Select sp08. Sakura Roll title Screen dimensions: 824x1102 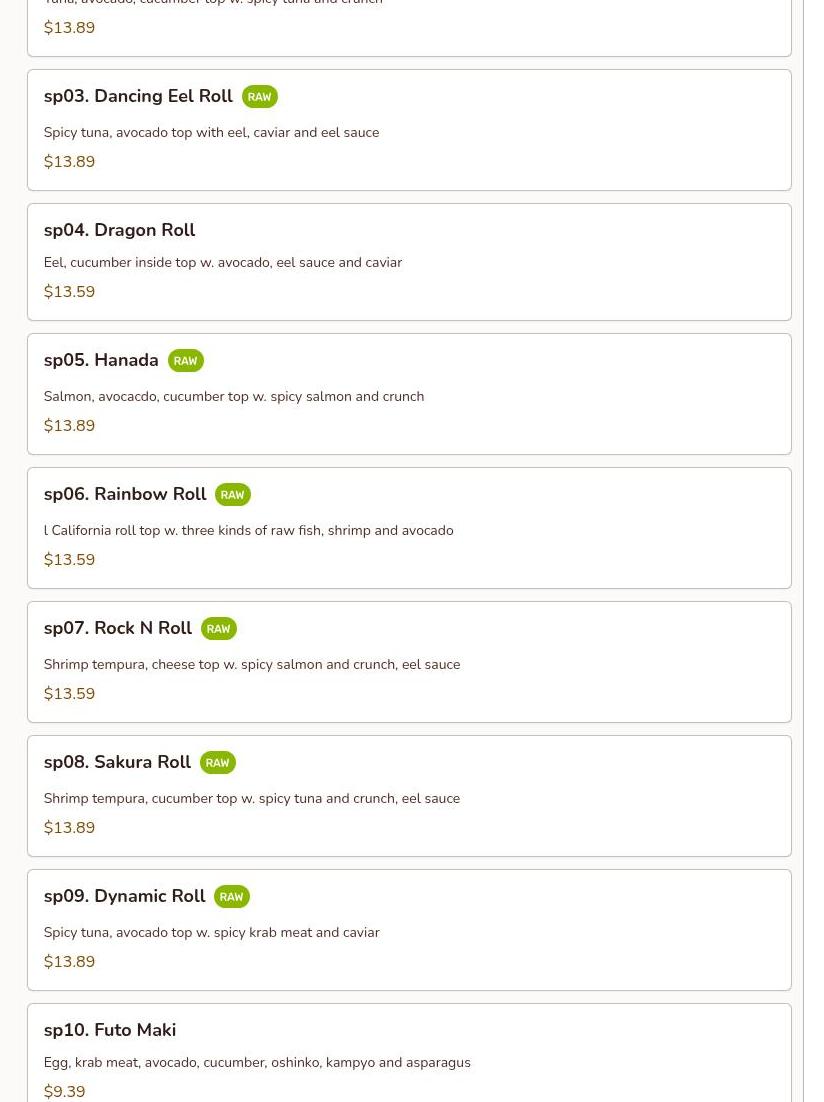coord(117,762)
